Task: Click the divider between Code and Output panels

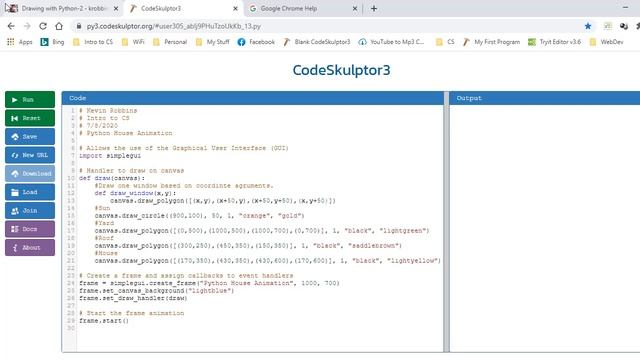Action: 447,222
